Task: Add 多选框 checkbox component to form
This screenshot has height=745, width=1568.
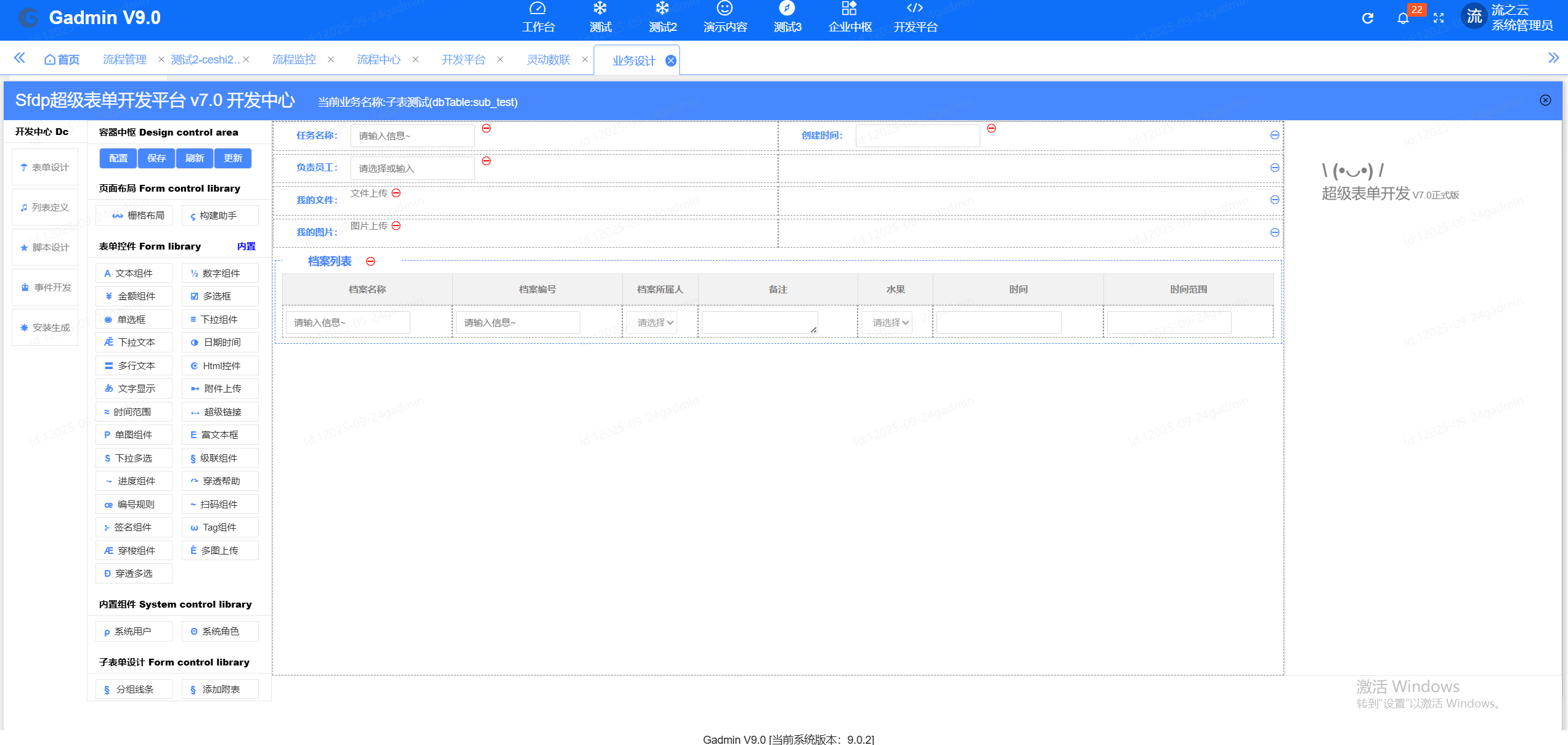Action: click(220, 296)
